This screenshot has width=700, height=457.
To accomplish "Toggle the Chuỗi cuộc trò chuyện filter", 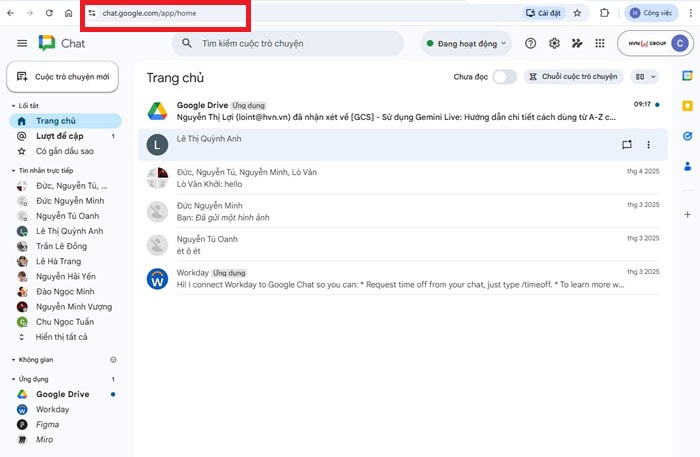I will click(x=575, y=77).
